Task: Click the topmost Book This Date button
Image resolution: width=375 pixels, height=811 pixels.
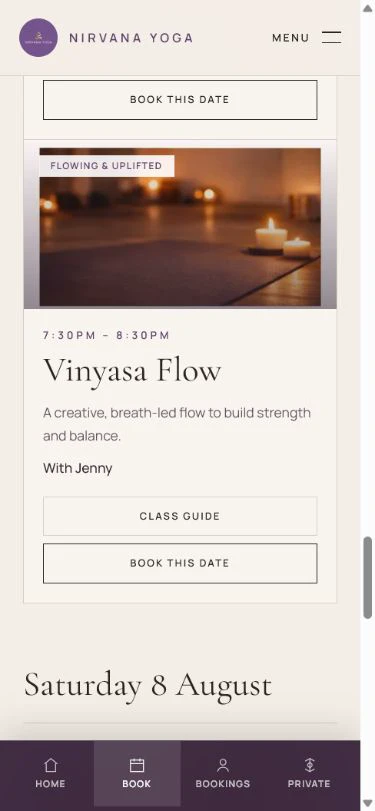Action: (180, 100)
